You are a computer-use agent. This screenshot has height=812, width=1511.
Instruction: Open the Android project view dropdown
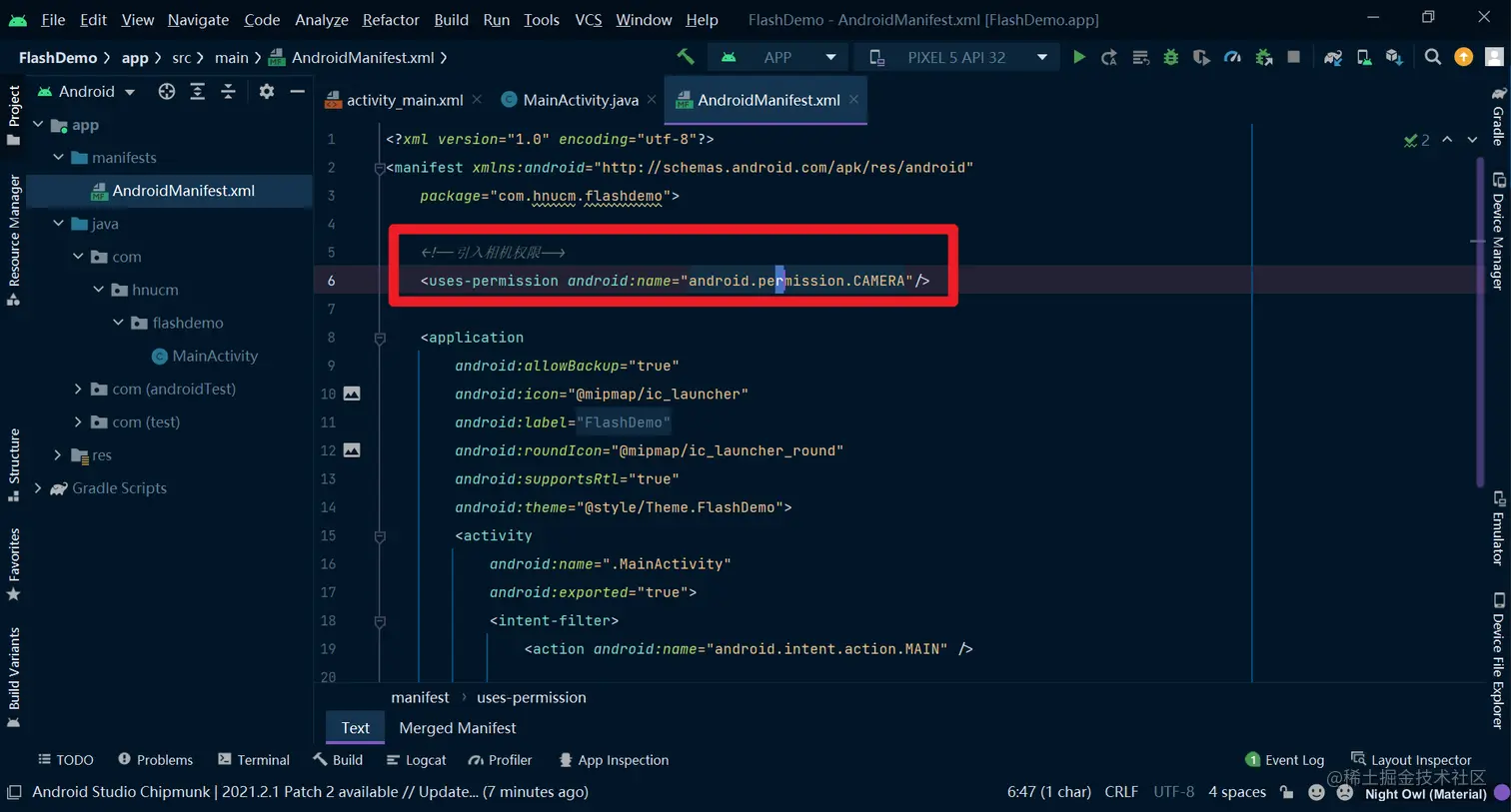[86, 91]
